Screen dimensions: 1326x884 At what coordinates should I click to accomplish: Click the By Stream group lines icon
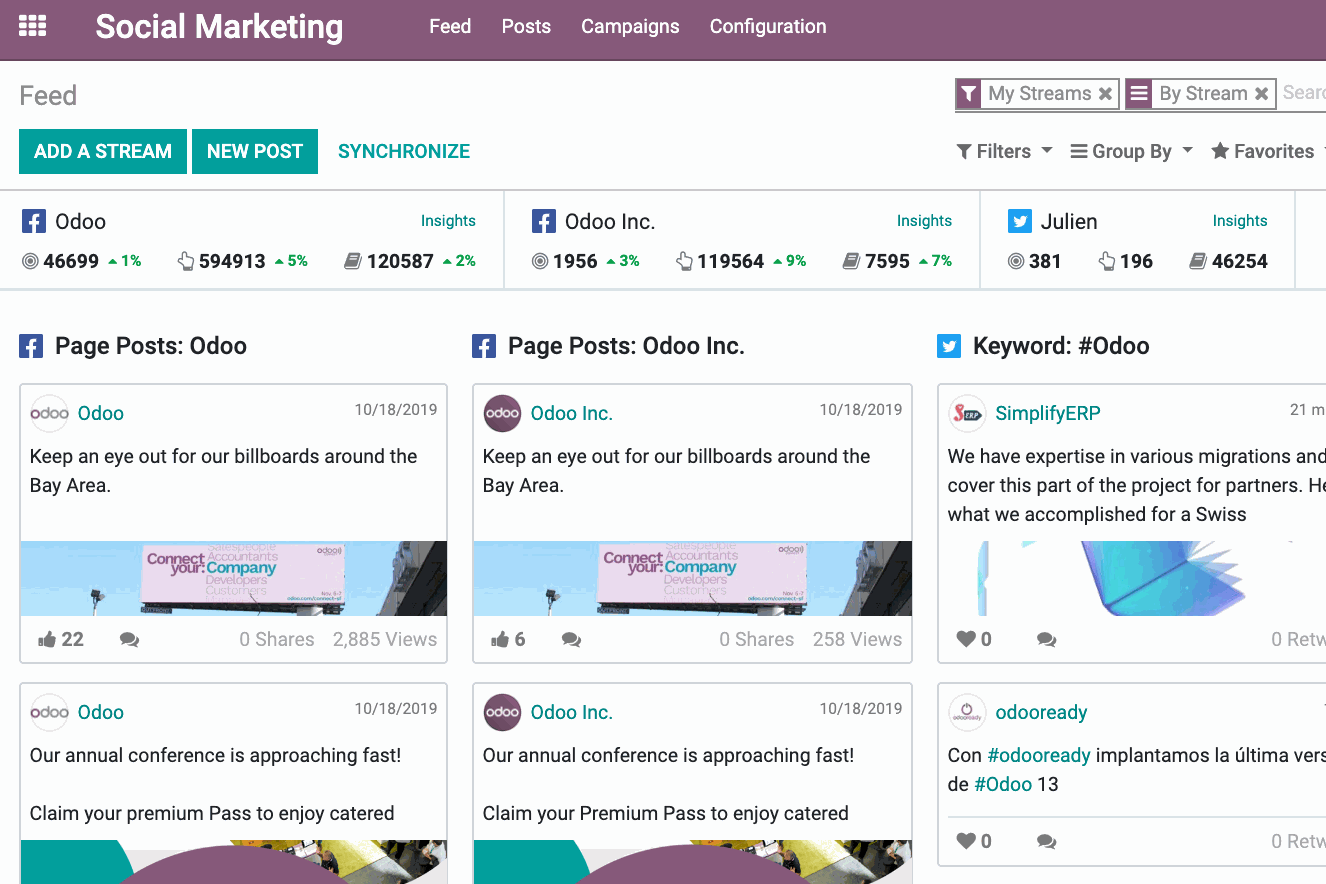1138,94
